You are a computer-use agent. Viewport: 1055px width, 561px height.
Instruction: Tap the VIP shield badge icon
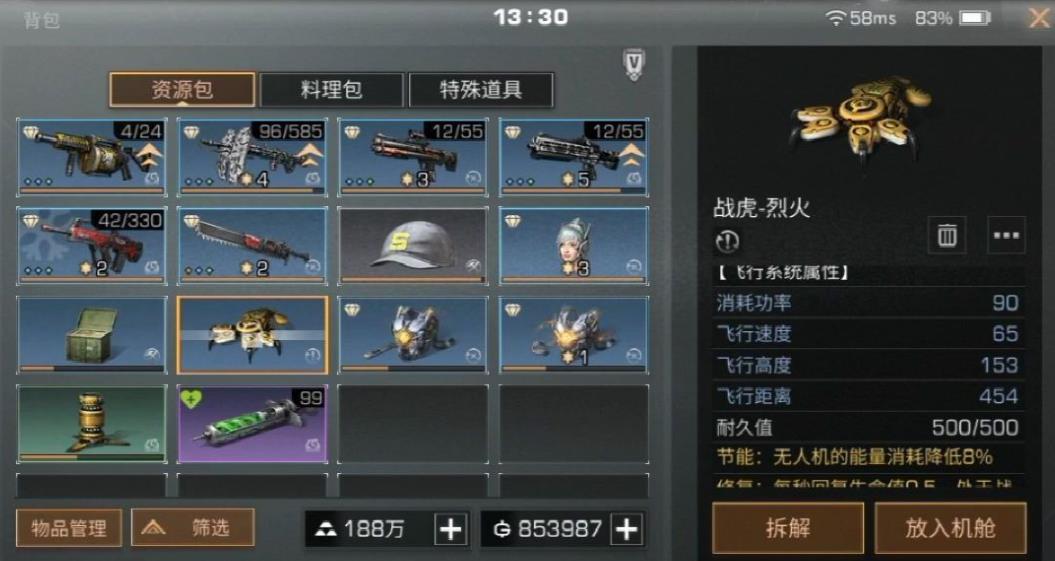(x=634, y=64)
